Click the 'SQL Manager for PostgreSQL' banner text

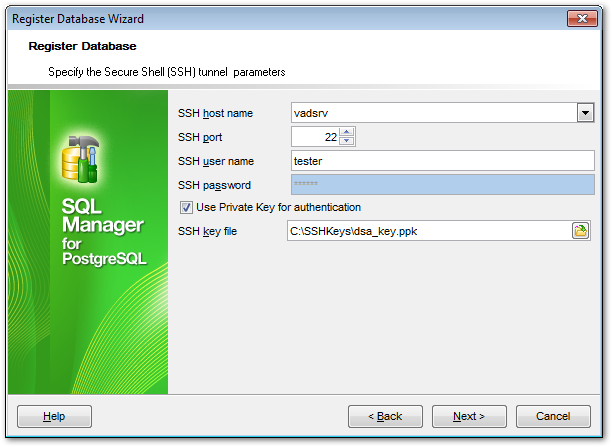pyautogui.click(x=104, y=232)
